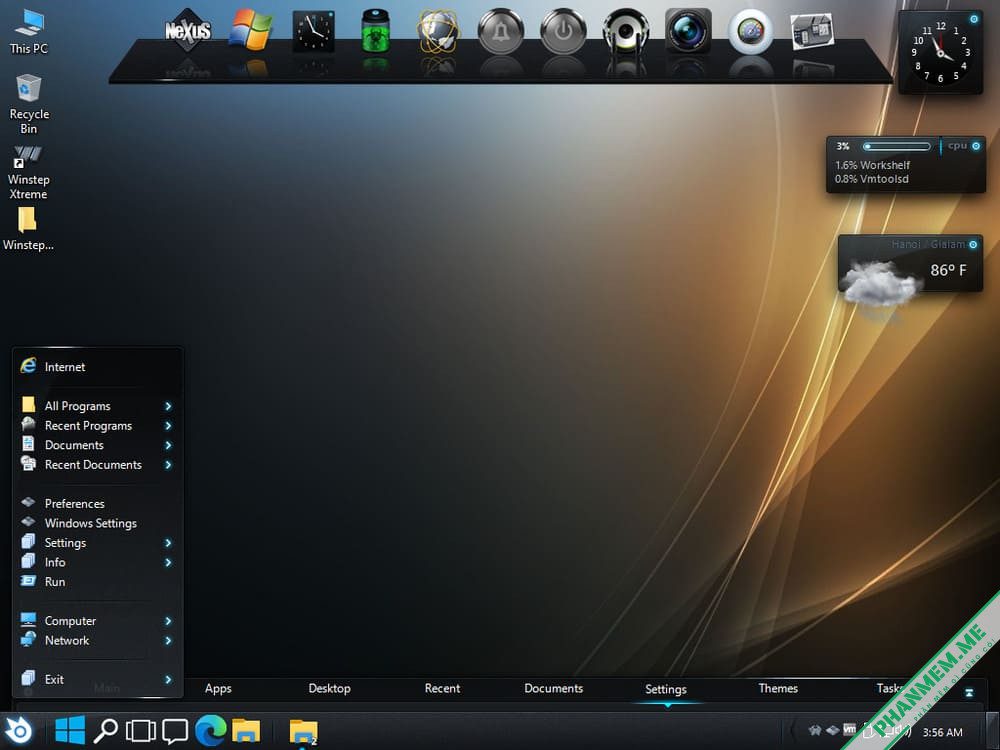
Task: Open the green biohazard canister dock icon
Action: [376, 30]
